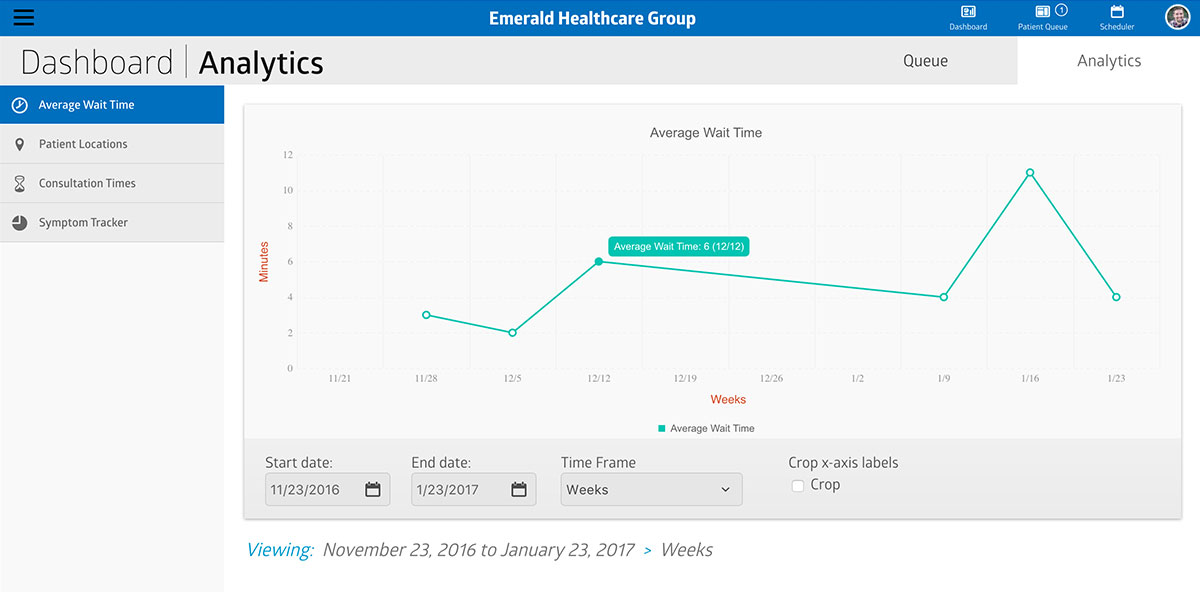Click the Emerald Healthcare Group title

tap(592, 18)
